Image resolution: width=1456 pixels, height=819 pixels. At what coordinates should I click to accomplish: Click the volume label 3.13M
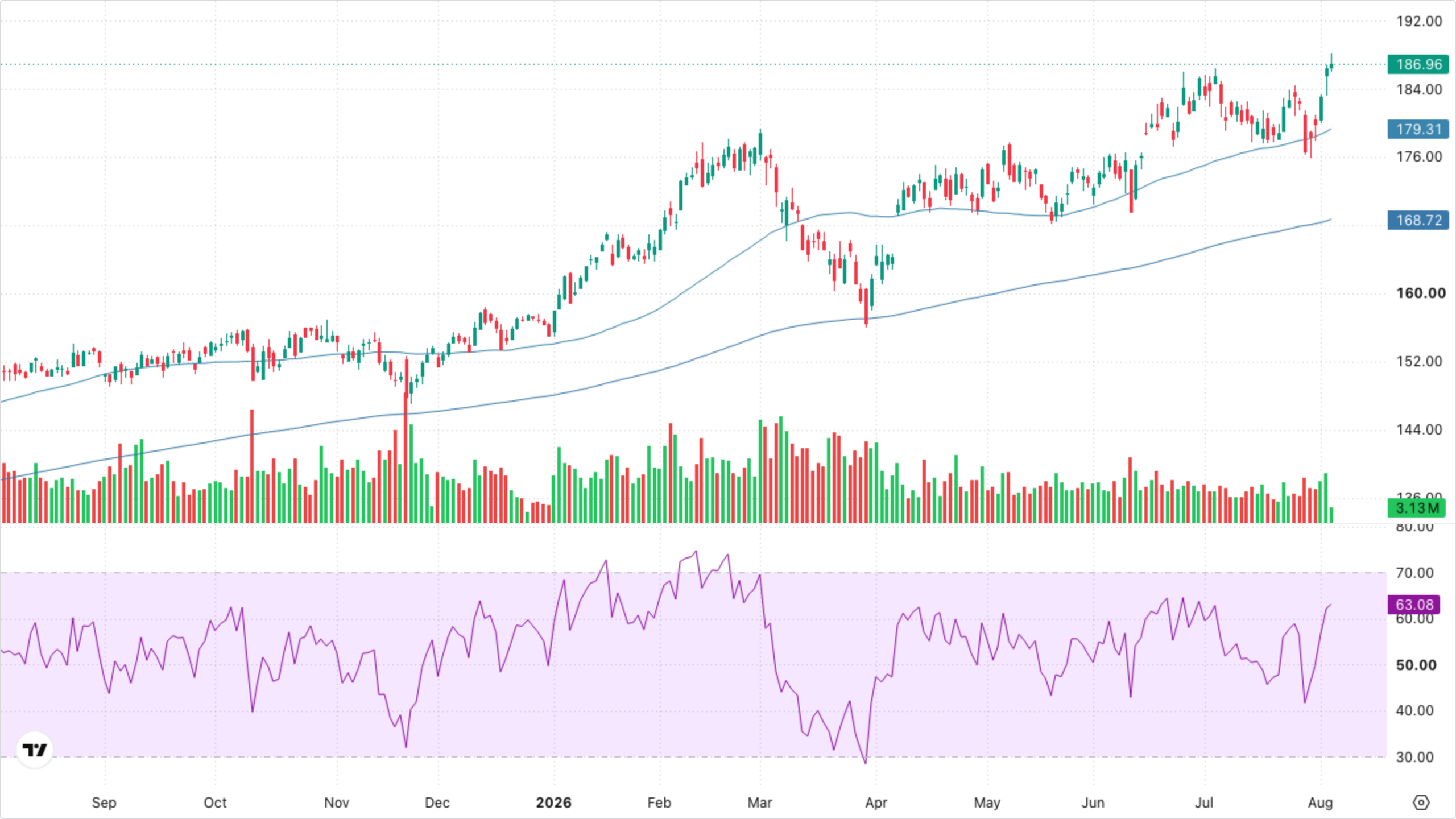pos(1417,508)
